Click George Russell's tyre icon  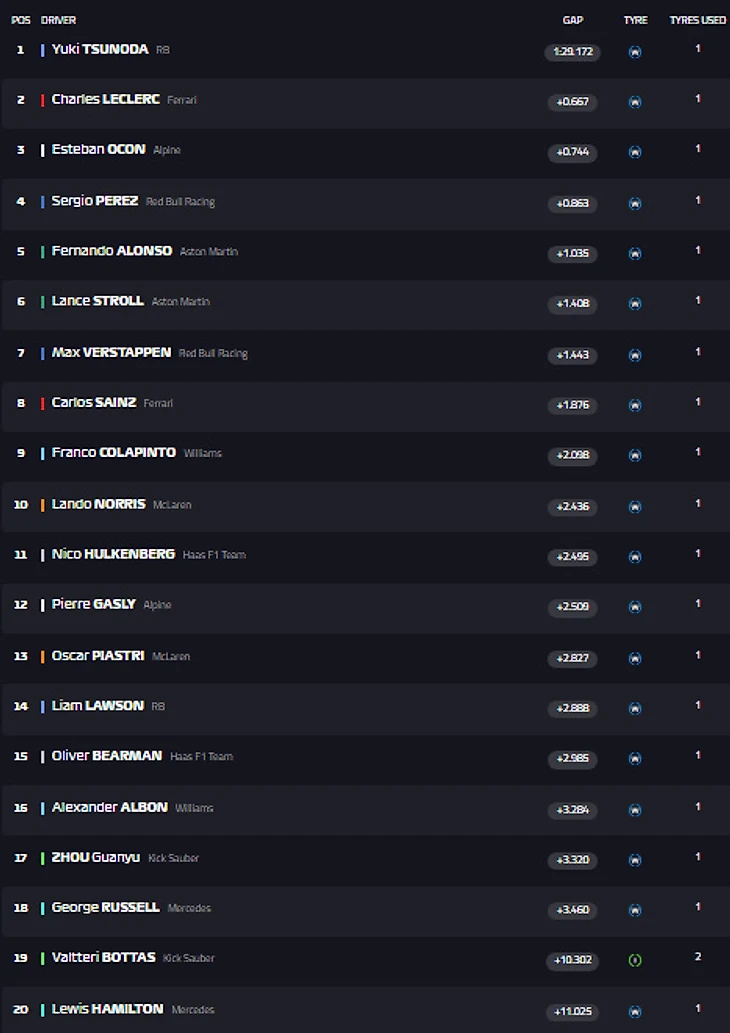635,910
